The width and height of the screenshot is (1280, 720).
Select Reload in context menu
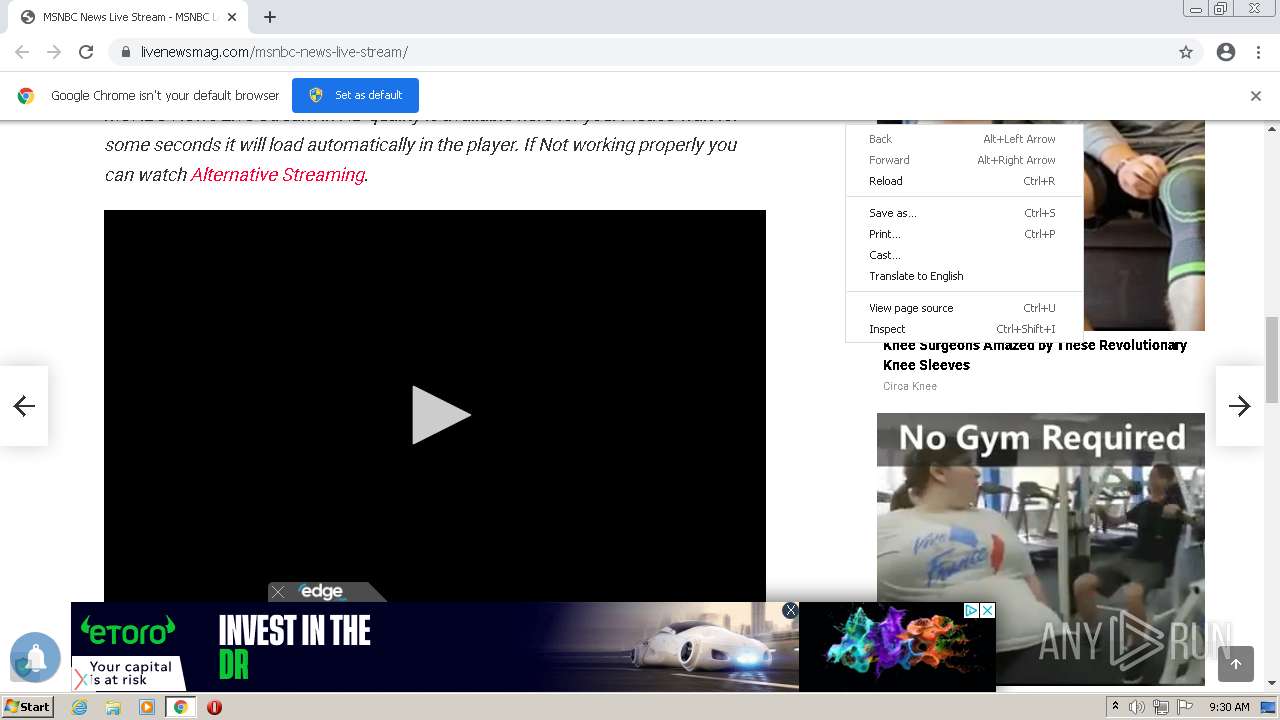pos(964,181)
